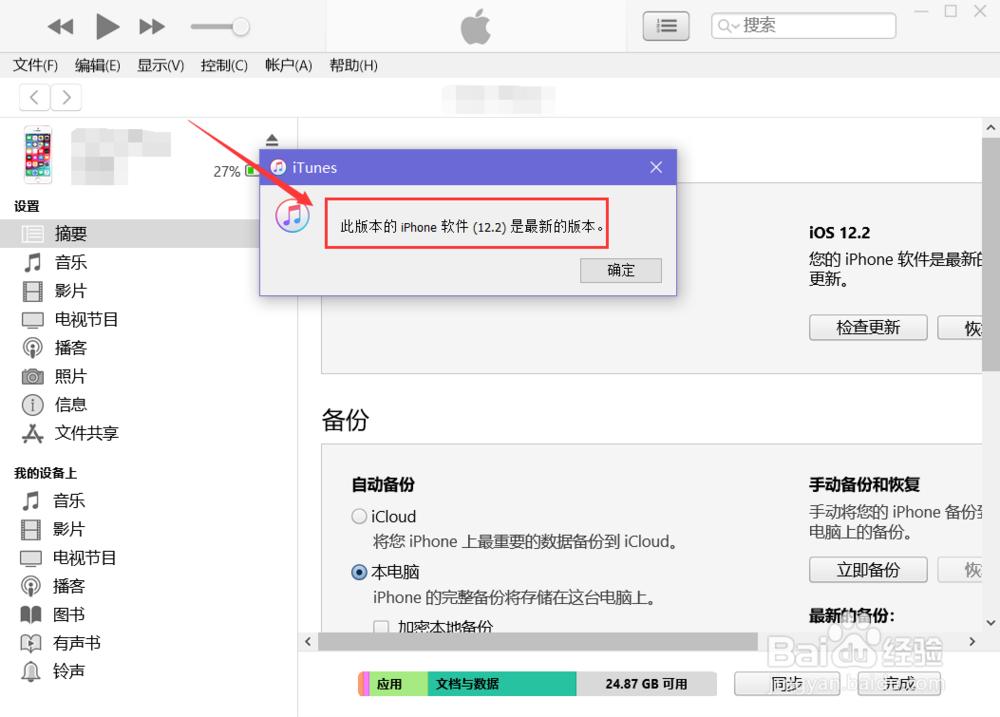This screenshot has height=717, width=1000.
Task: Click the fast forward next track button
Action: (x=152, y=27)
